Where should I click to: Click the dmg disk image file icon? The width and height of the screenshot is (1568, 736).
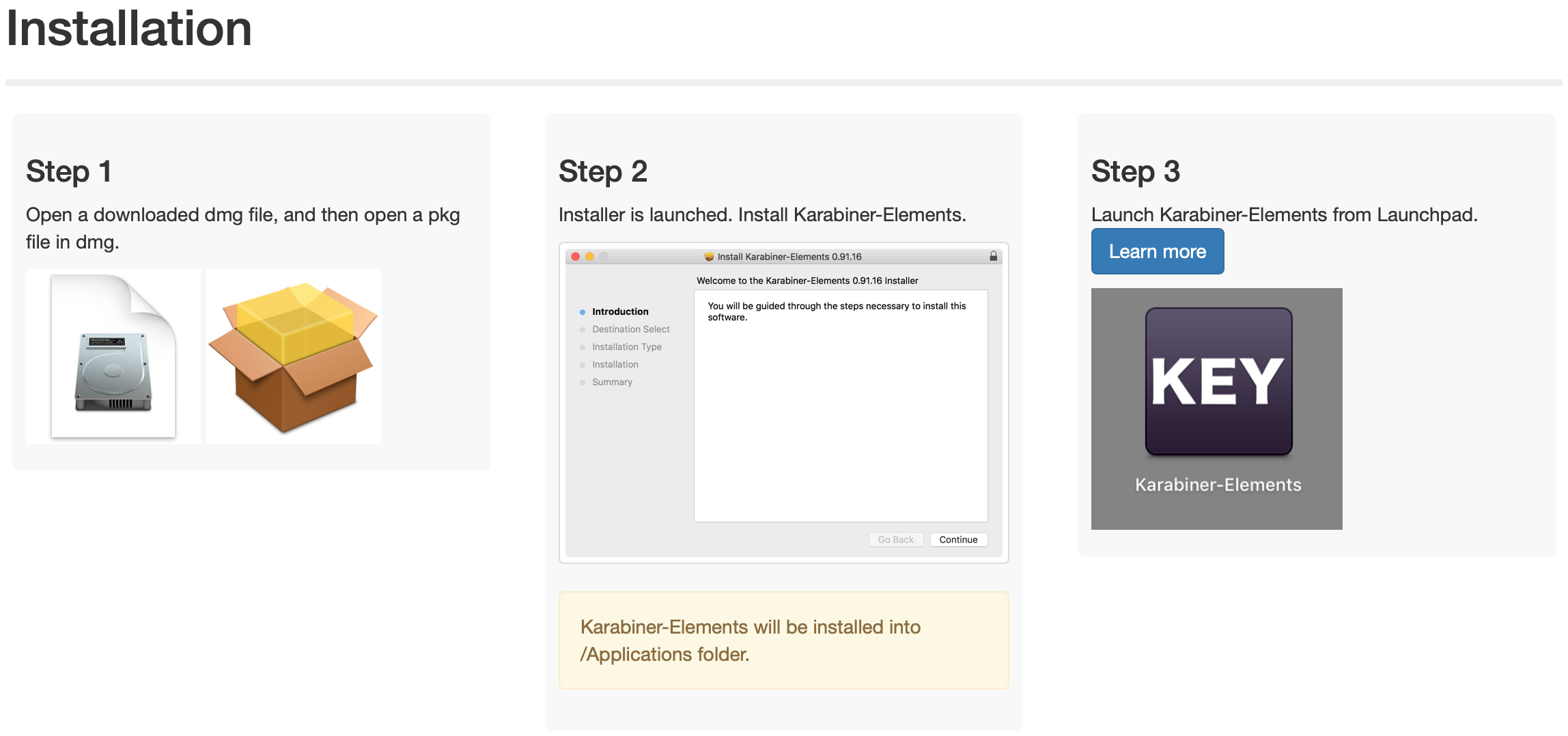[x=113, y=356]
